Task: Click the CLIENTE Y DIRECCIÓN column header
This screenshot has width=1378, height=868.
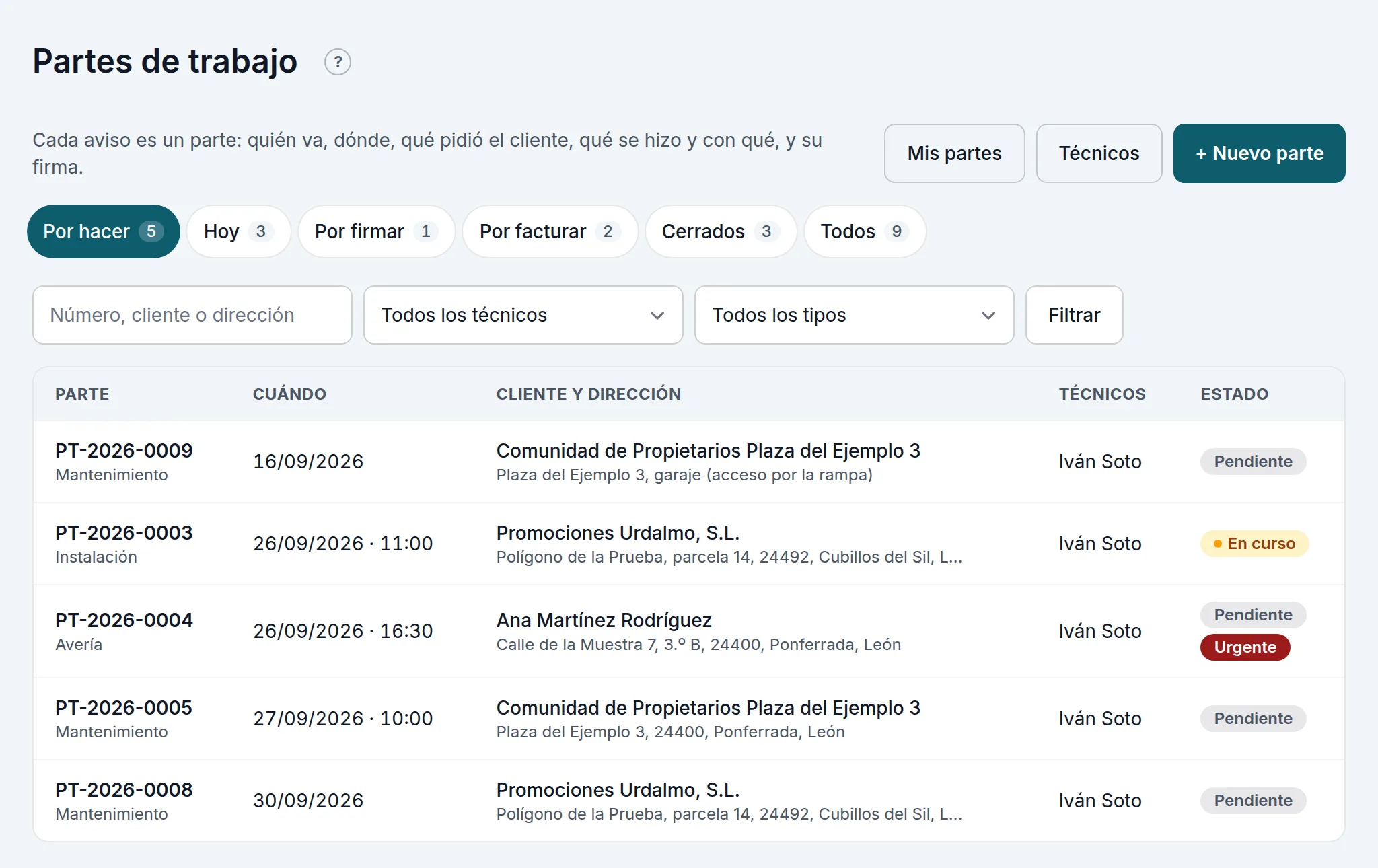Action: (588, 394)
